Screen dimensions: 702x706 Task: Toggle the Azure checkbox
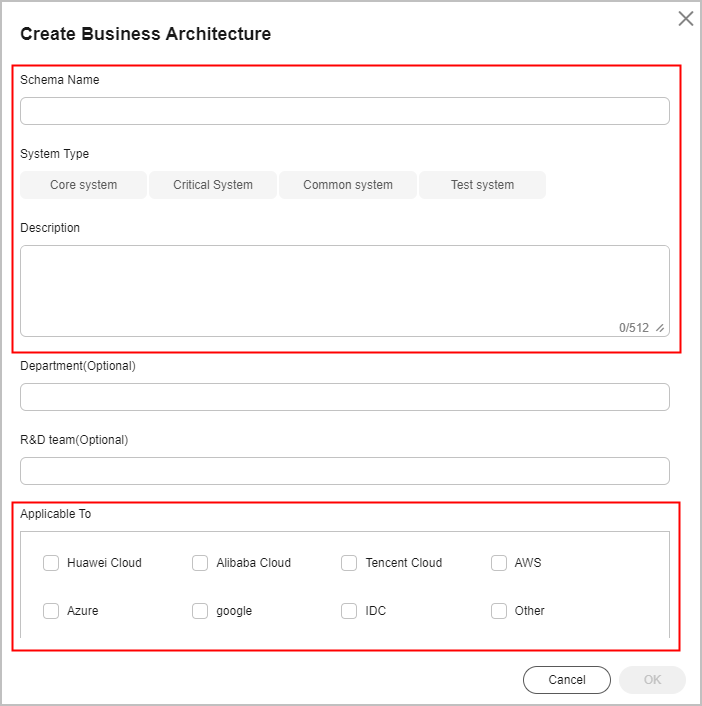coord(51,611)
